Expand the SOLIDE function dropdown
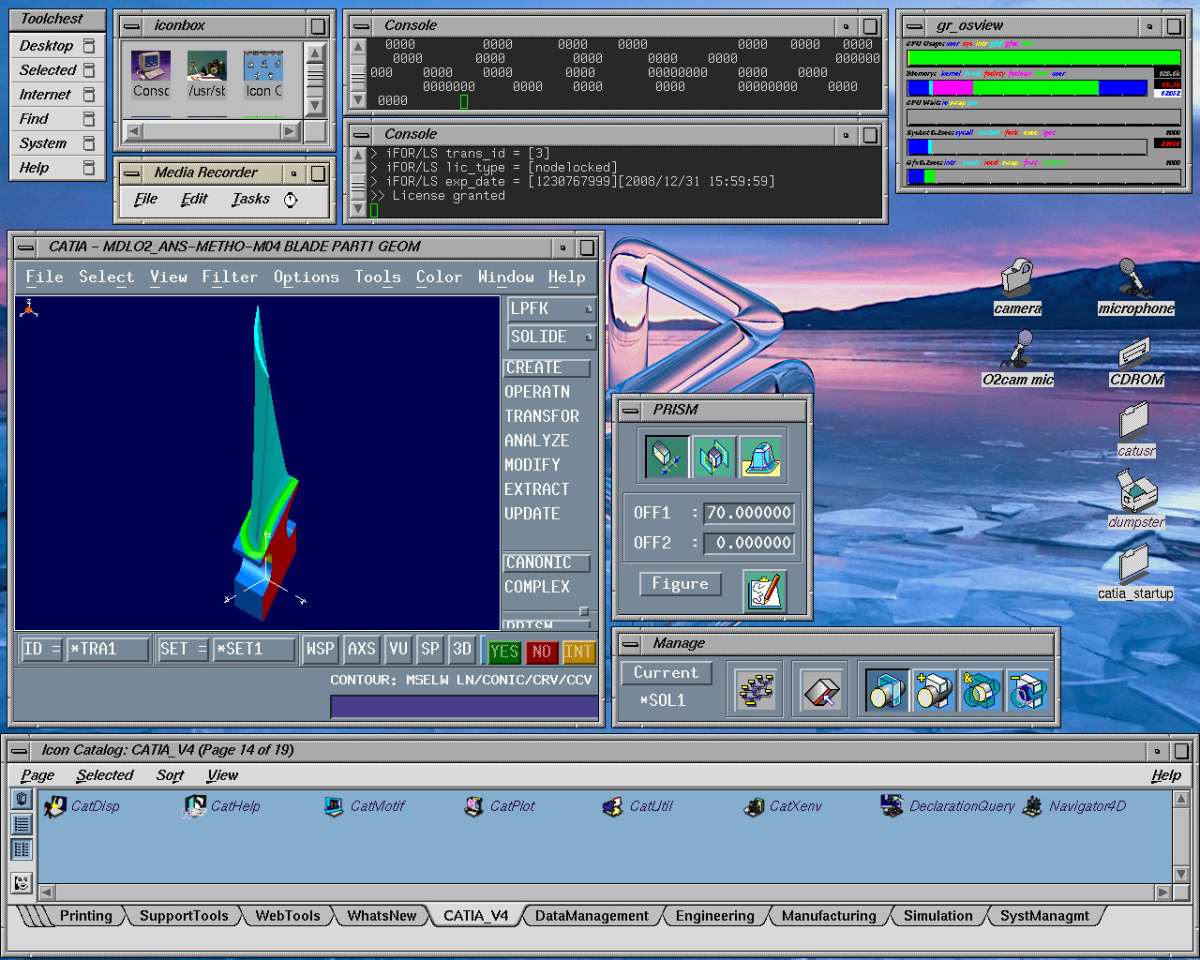This screenshot has width=1200, height=960. (x=551, y=337)
